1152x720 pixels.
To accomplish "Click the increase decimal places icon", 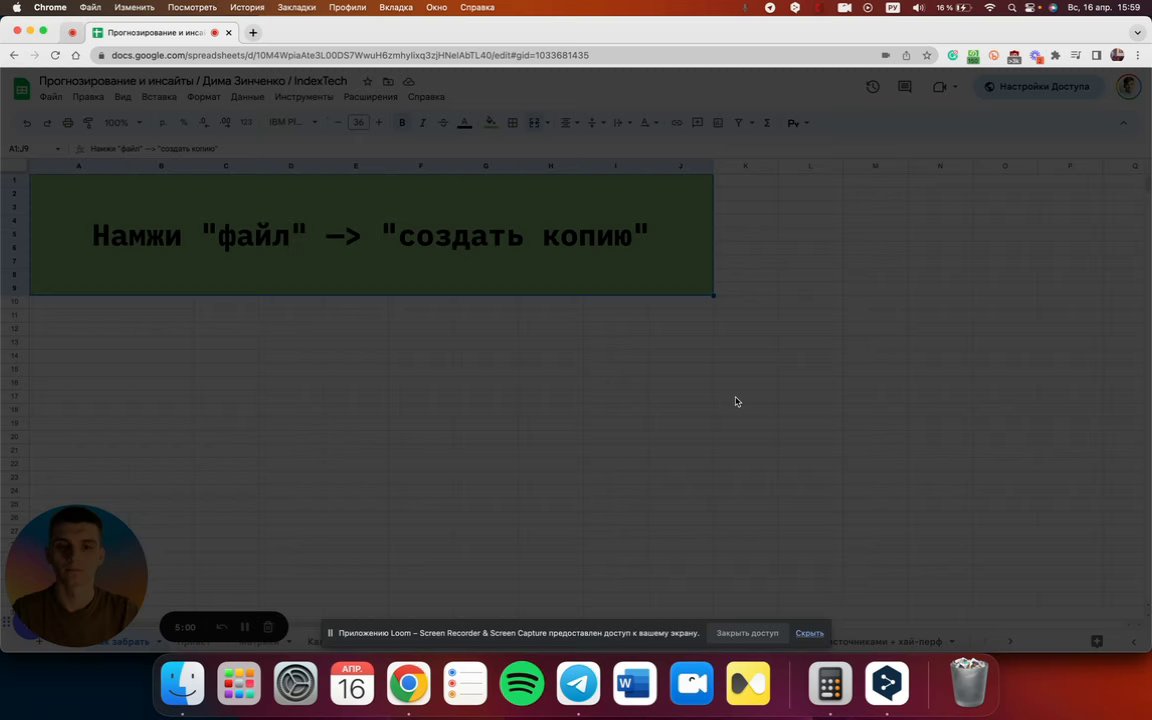I will 226,123.
